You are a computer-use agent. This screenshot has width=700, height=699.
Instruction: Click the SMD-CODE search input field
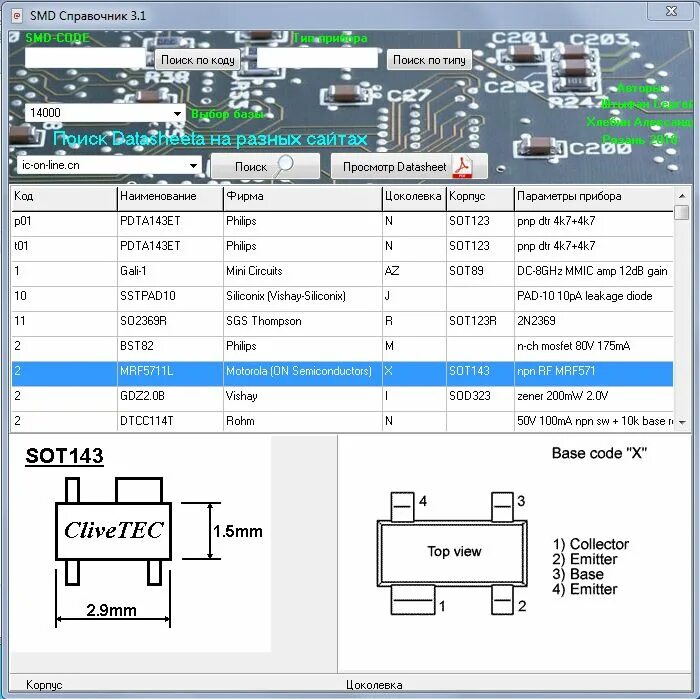(x=85, y=58)
